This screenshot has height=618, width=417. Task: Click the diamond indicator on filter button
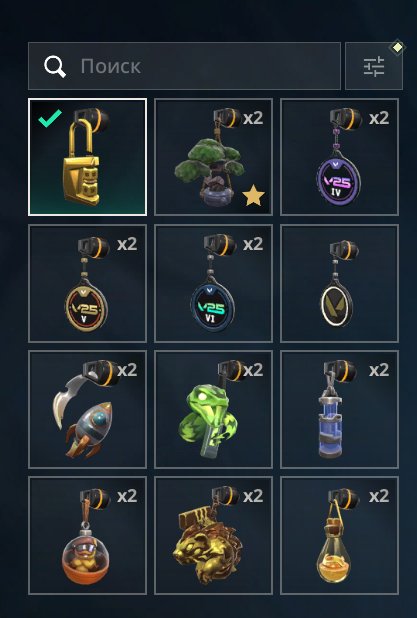coord(397,47)
